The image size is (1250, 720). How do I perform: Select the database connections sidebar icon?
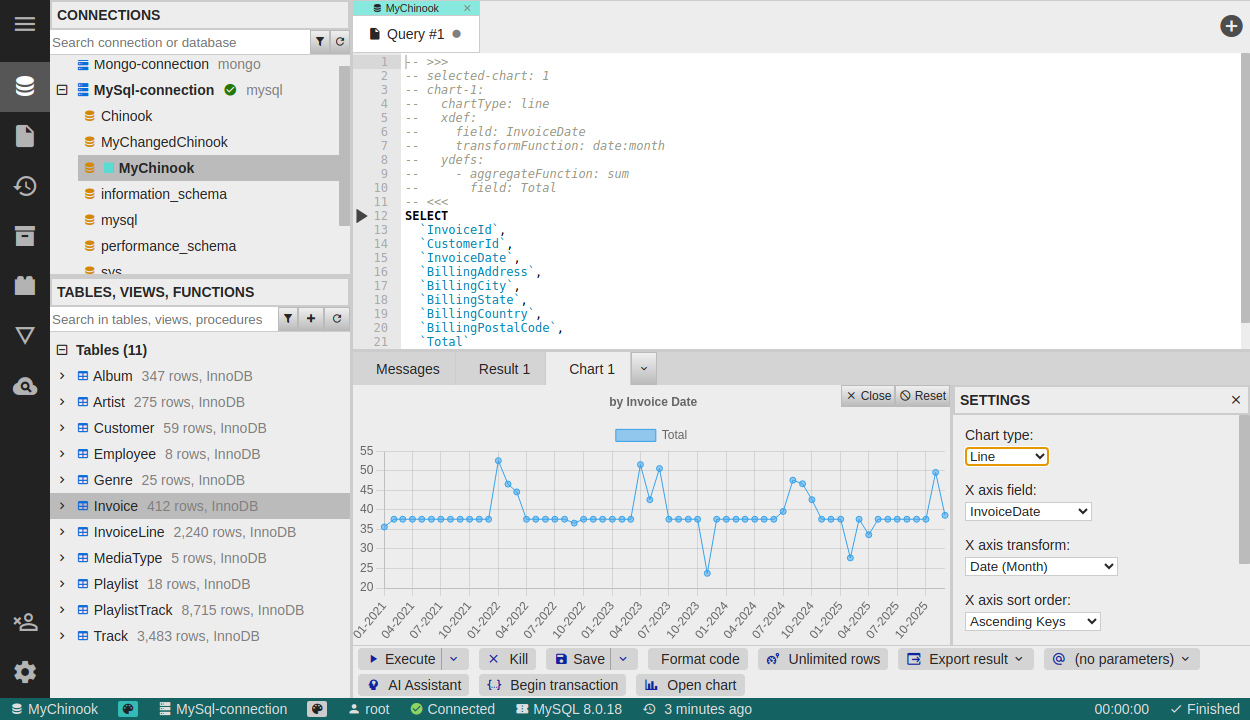tap(25, 86)
